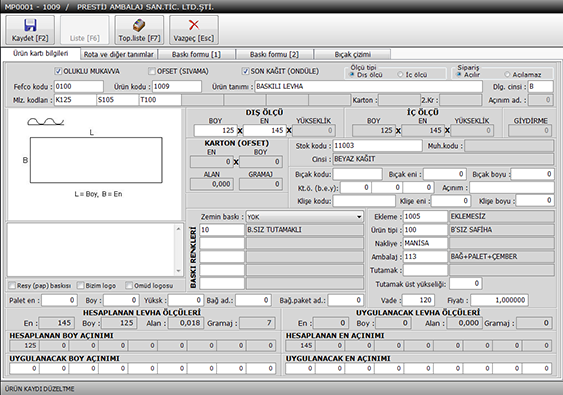The height and width of the screenshot is (395, 563).
Task: Click EKLEMESİZ description text
Action: pyautogui.click(x=468, y=217)
